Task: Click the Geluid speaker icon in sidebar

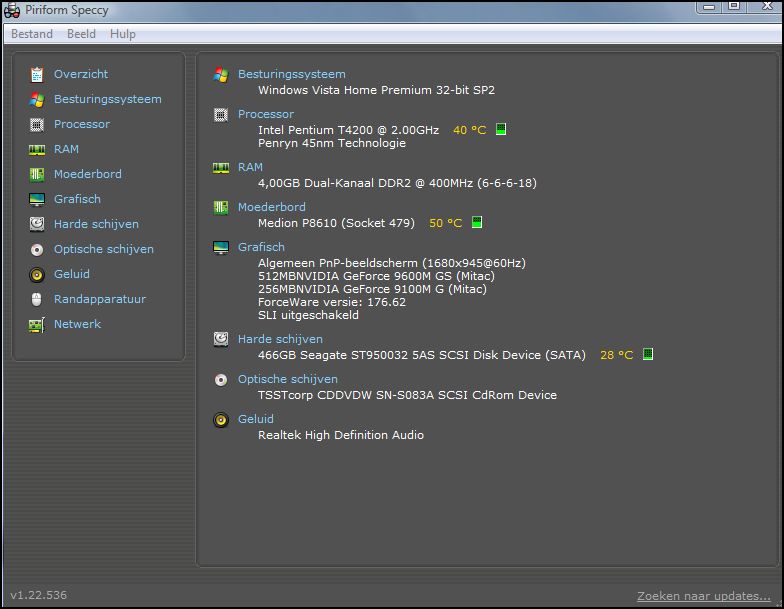Action: click(37, 274)
